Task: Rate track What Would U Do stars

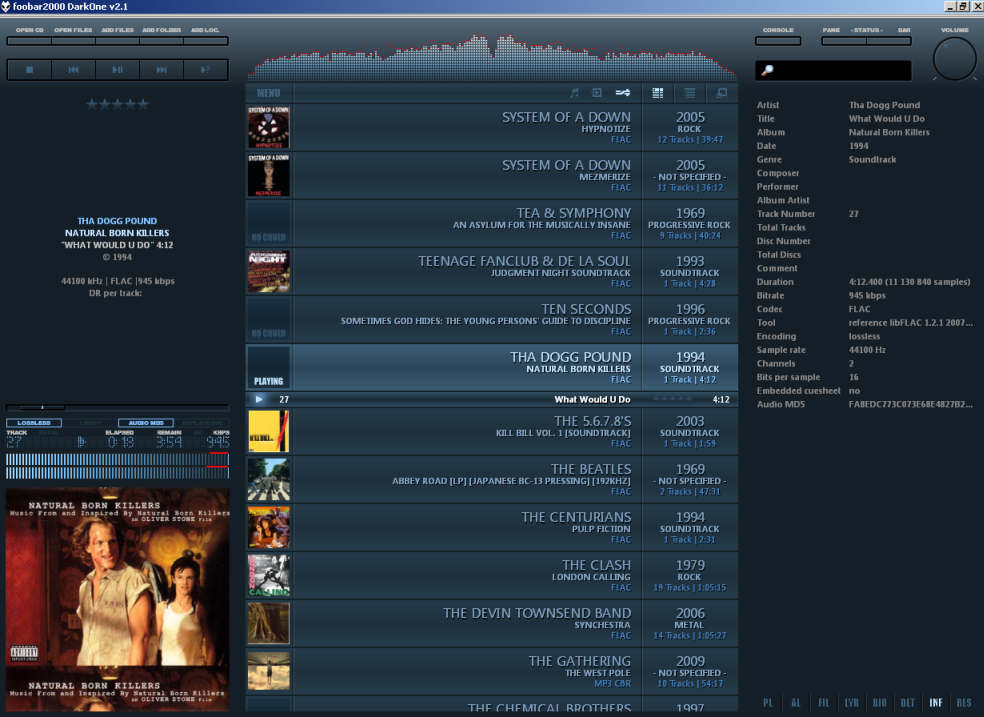Action: 674,400
